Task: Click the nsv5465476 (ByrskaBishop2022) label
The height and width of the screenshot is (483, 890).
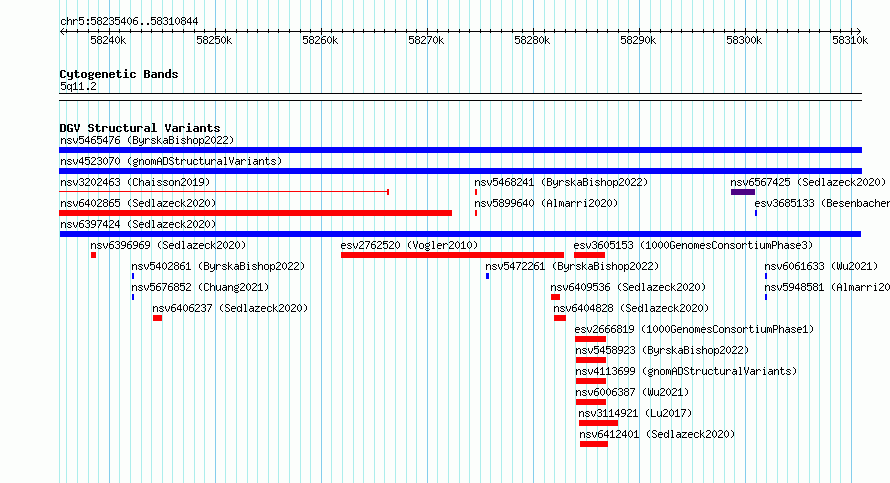Action: [x=147, y=140]
